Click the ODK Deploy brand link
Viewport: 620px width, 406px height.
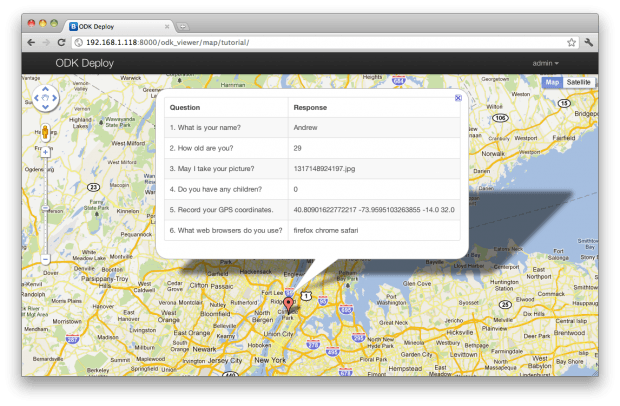(84, 63)
